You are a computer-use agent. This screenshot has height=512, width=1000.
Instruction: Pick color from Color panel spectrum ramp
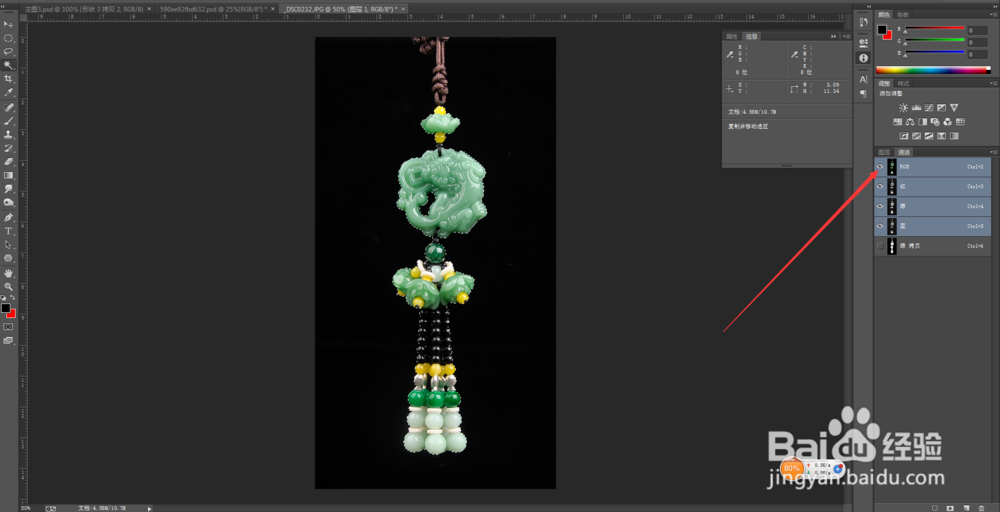[x=932, y=70]
